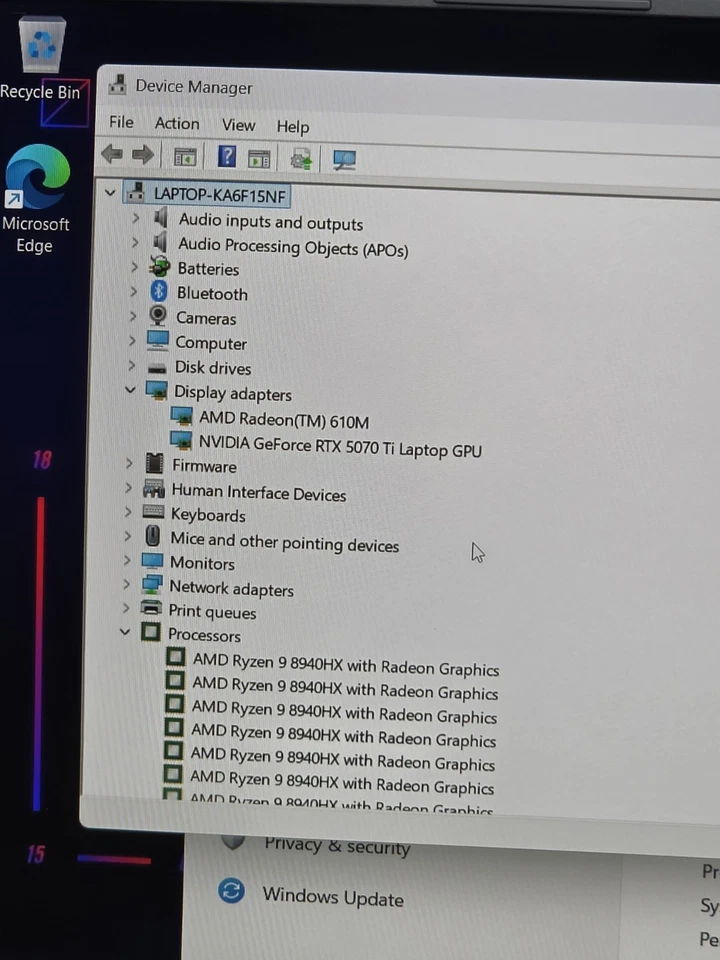
Task: Expand Audio inputs and outputs chevron
Action: (136, 217)
